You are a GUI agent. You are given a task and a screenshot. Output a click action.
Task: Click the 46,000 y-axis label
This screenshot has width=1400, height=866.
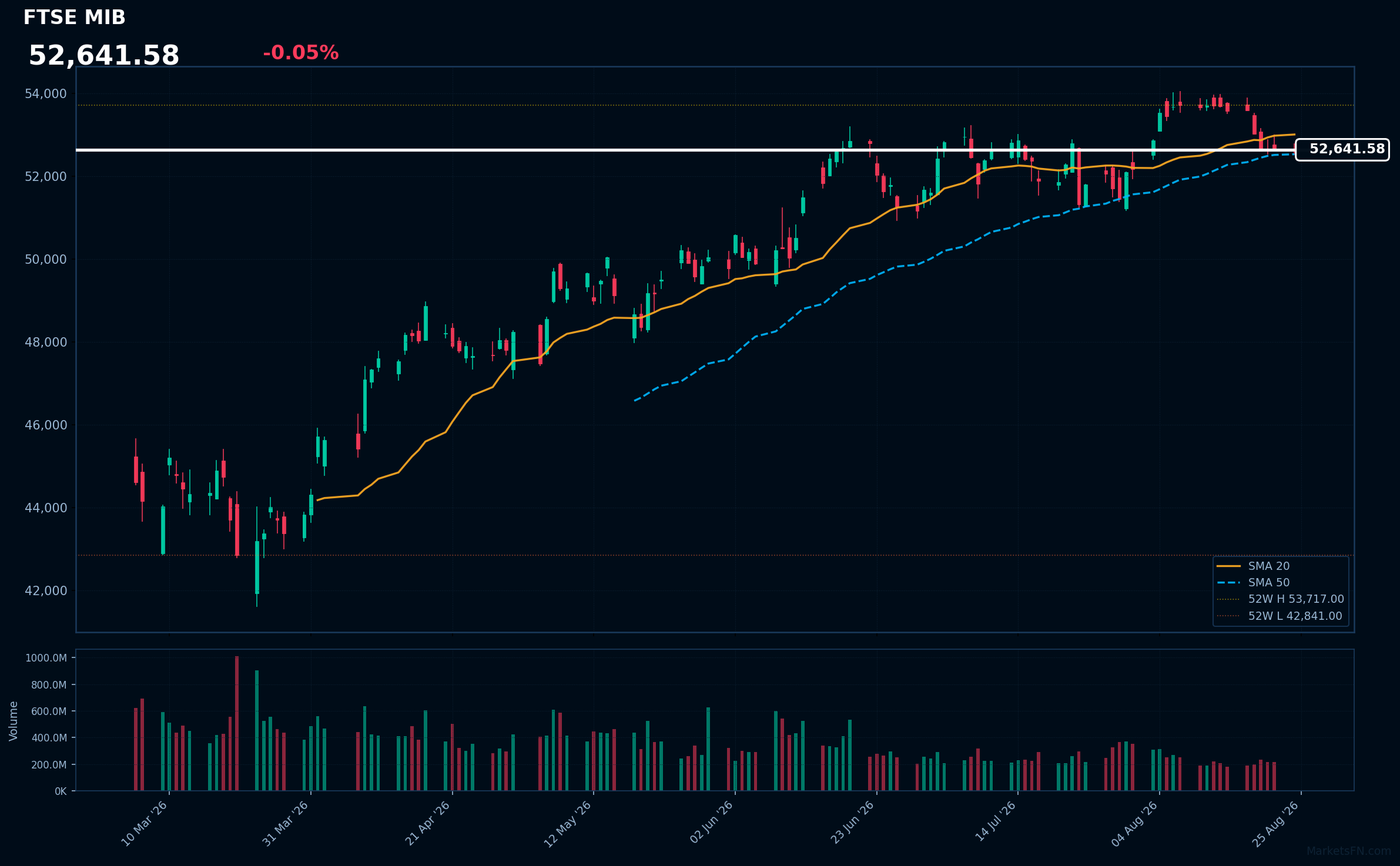(x=46, y=425)
